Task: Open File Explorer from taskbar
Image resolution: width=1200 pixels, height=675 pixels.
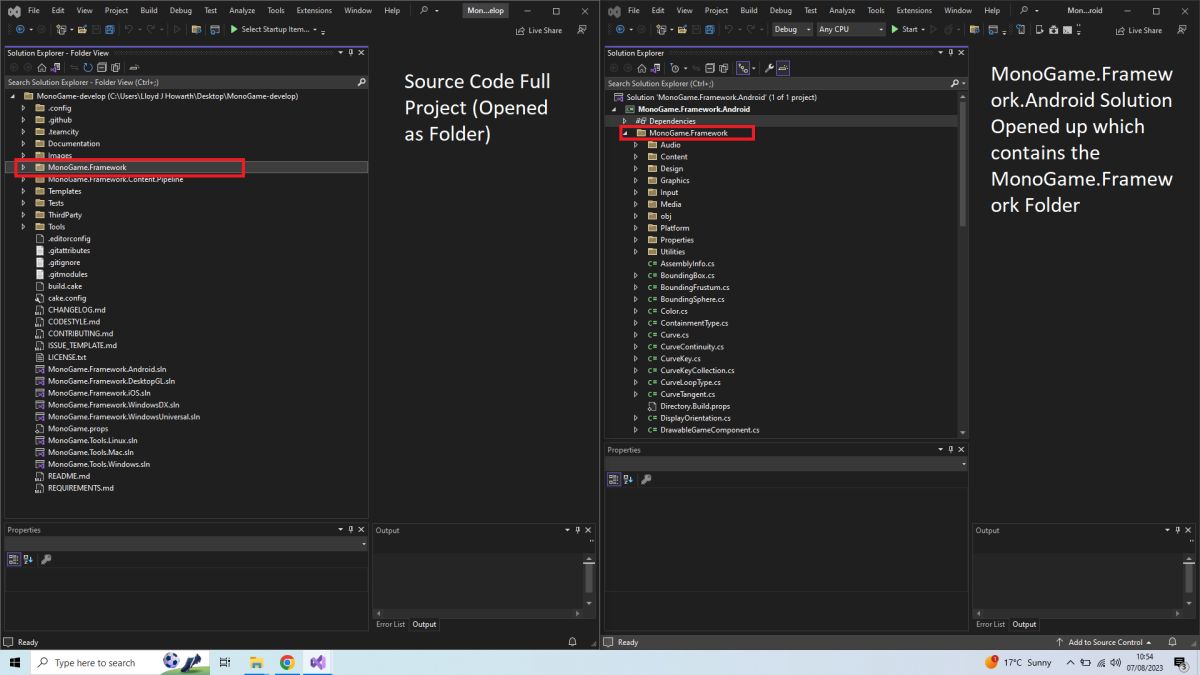Action: click(256, 662)
